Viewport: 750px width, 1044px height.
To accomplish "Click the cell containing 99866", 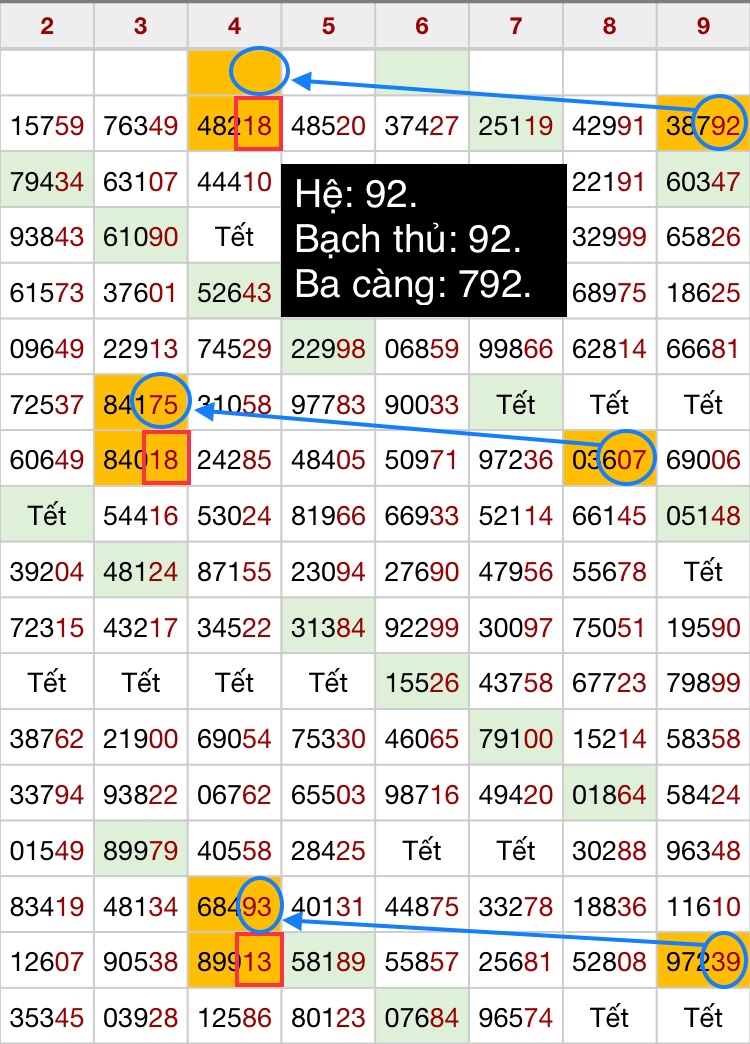I will point(516,348).
